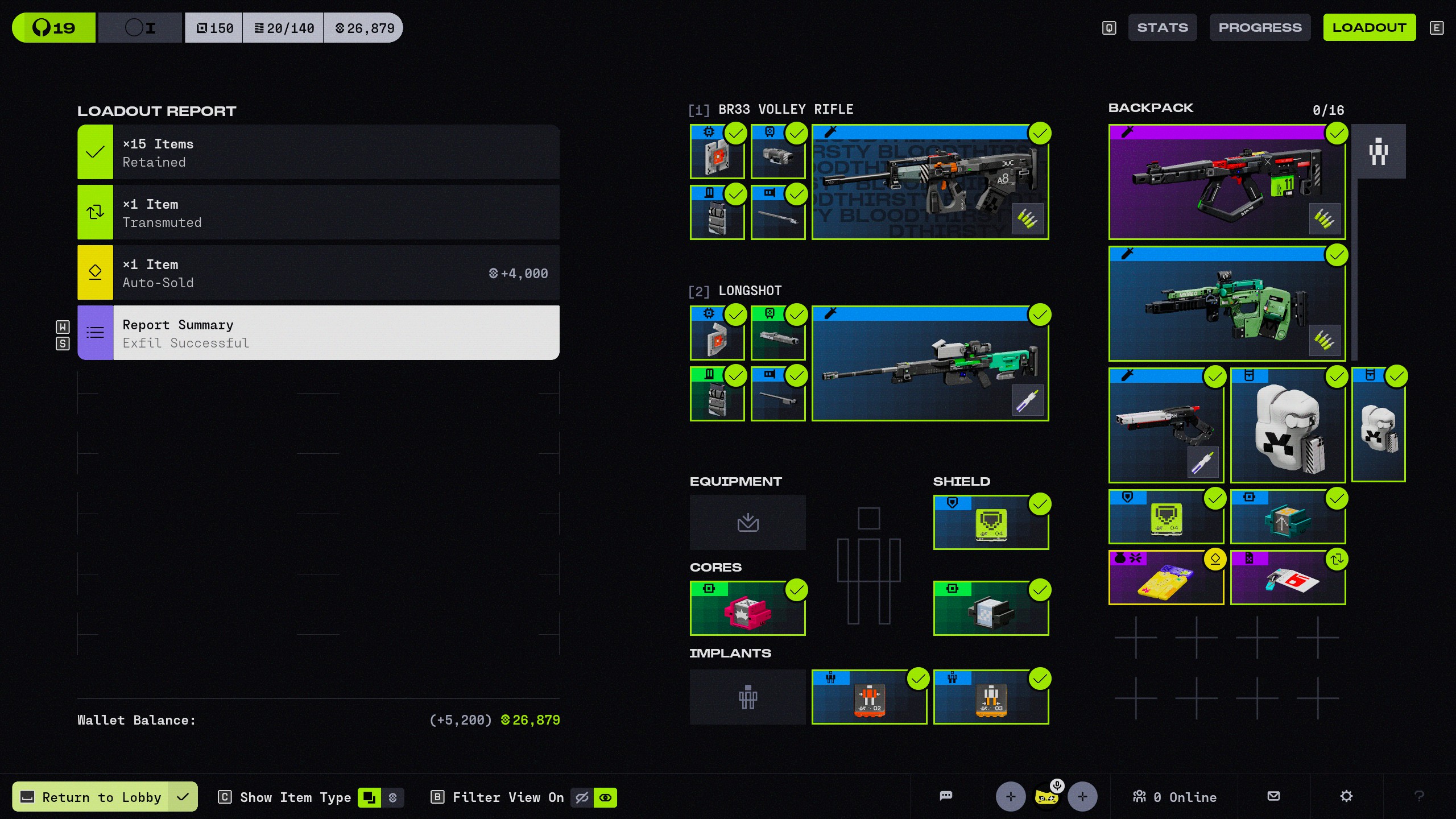Click the empty Implants slot icon
This screenshot has width=1456, height=819.
(x=747, y=697)
